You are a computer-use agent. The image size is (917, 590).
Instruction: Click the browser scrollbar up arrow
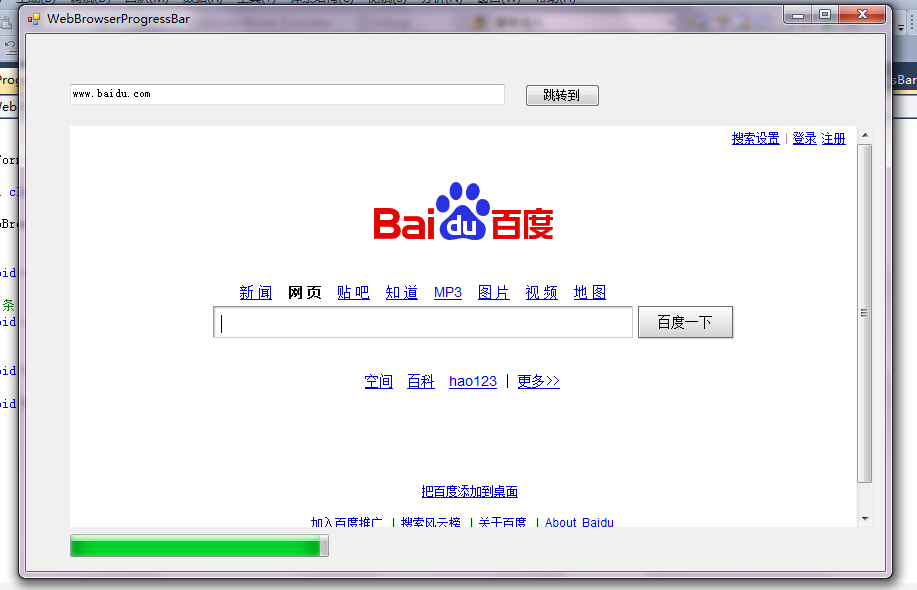click(x=865, y=136)
